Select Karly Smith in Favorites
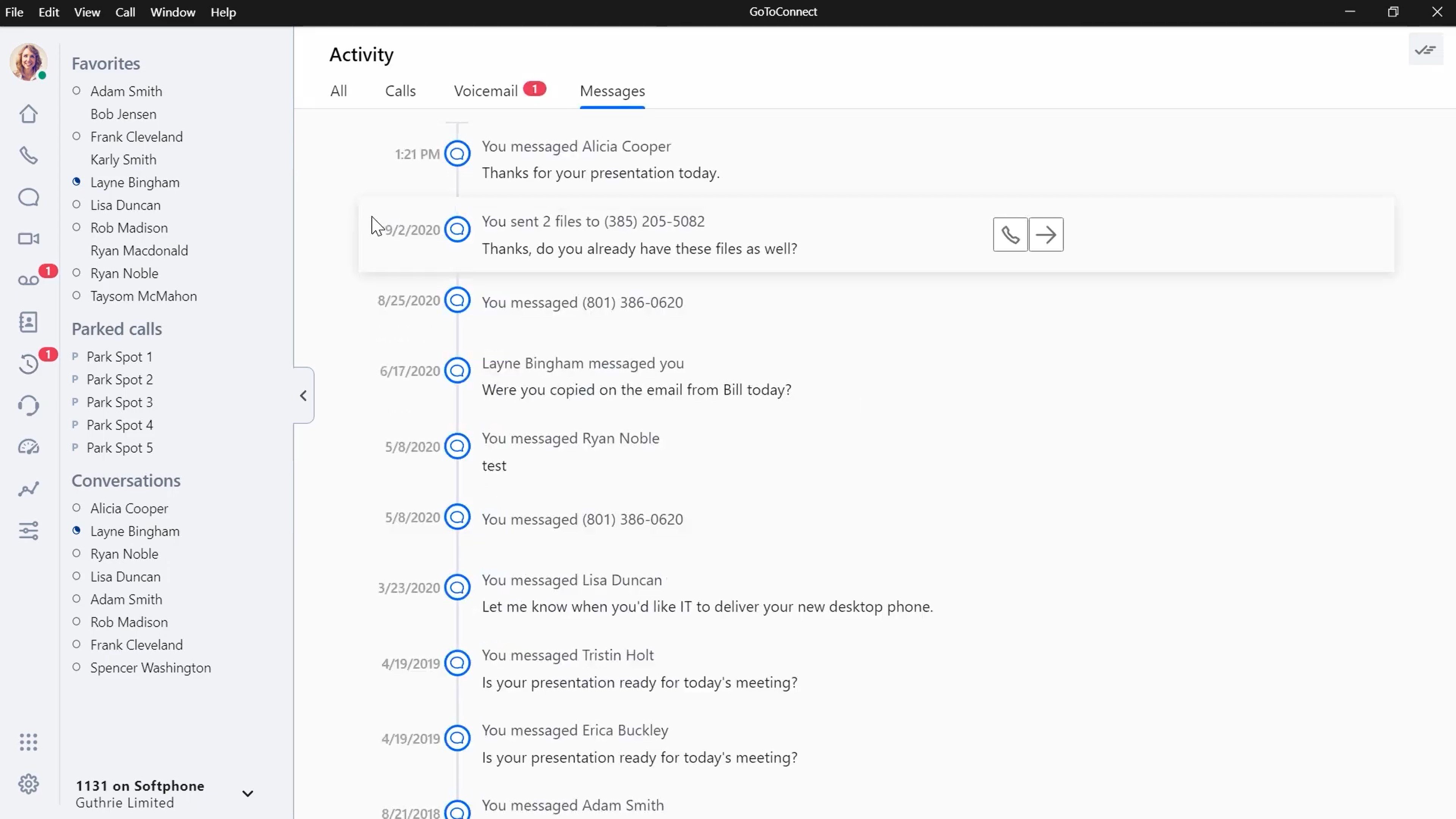This screenshot has width=1456, height=819. click(x=123, y=159)
